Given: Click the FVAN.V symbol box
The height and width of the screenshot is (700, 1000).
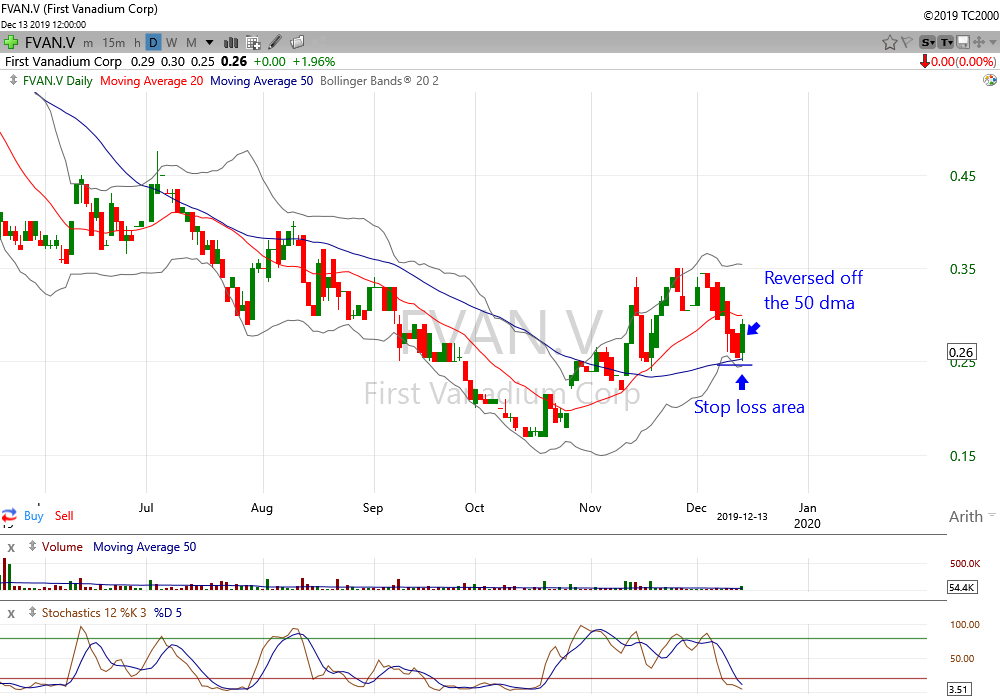Looking at the screenshot, I should pyautogui.click(x=50, y=43).
